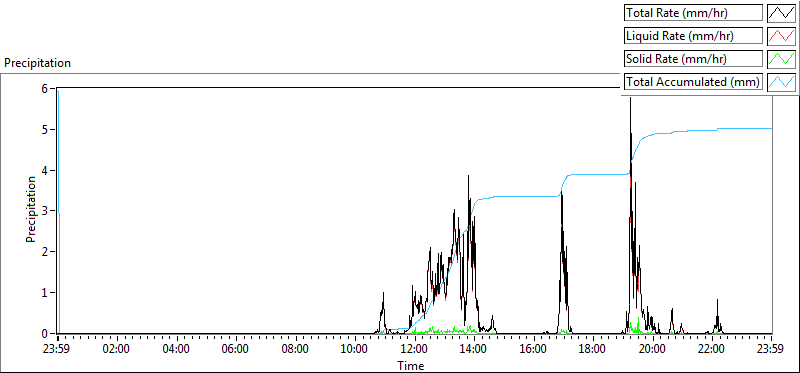Select the Liquid Rate (mm/hr) legend label
This screenshot has height=373, width=800.
click(x=693, y=36)
